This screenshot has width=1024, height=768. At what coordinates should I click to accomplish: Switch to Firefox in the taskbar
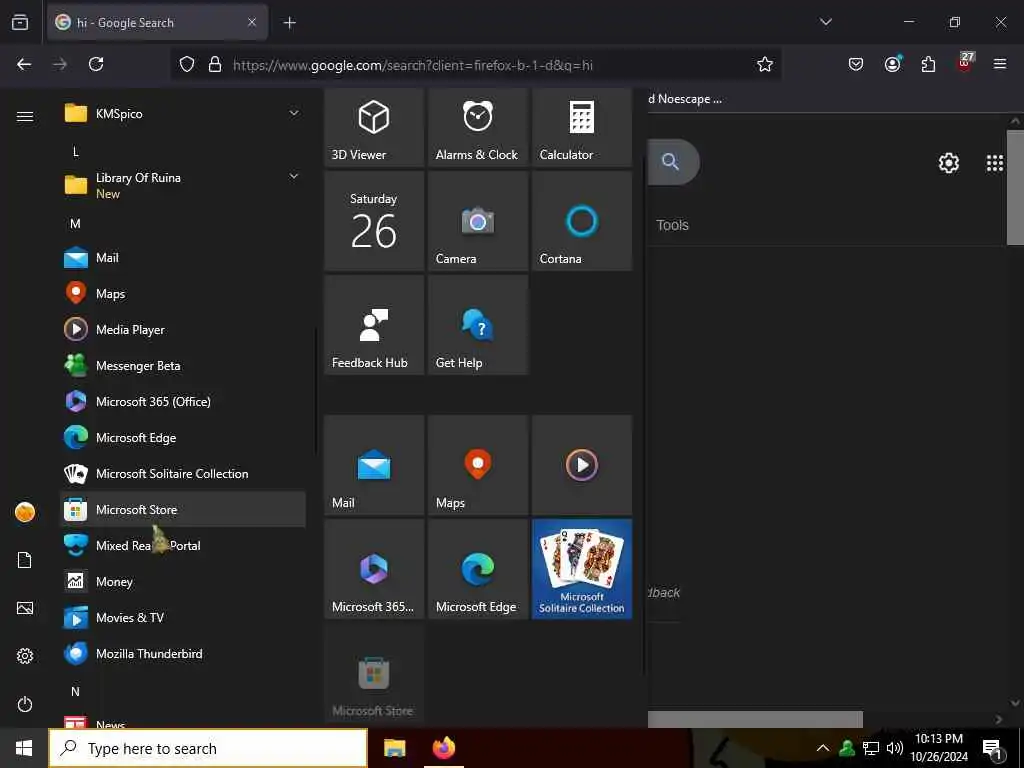[444, 748]
